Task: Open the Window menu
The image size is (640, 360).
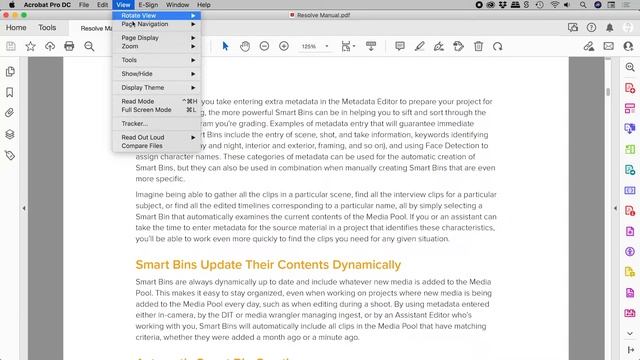Action: click(x=178, y=5)
